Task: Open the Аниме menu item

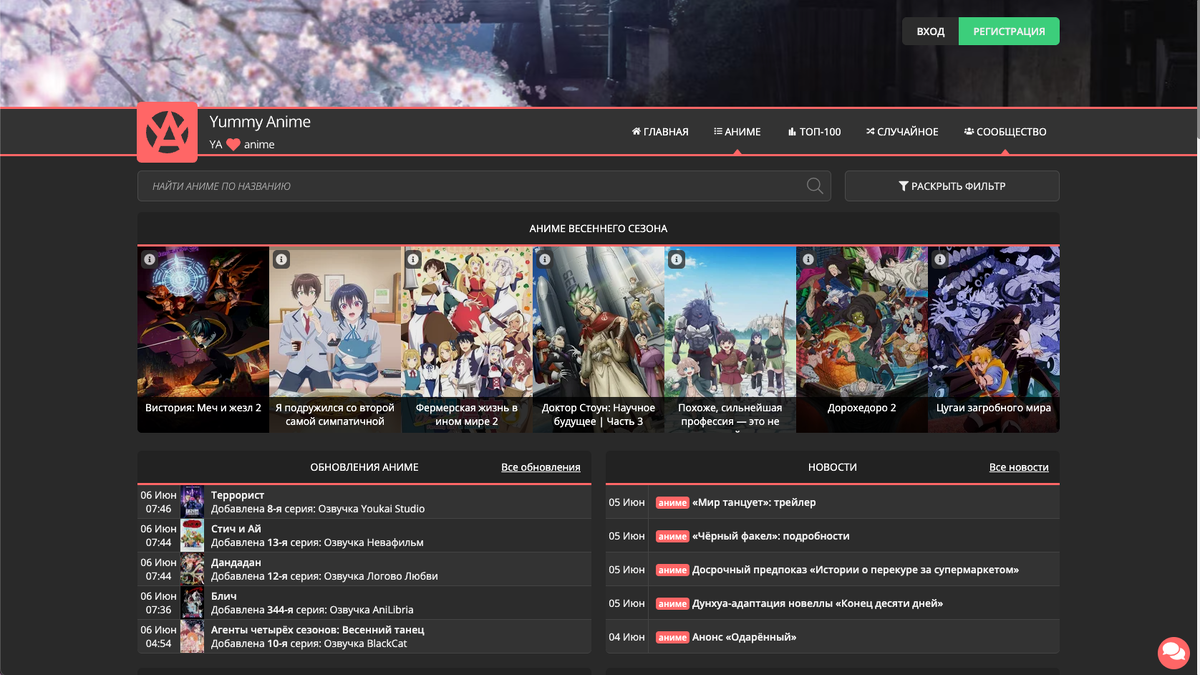Action: (x=737, y=131)
